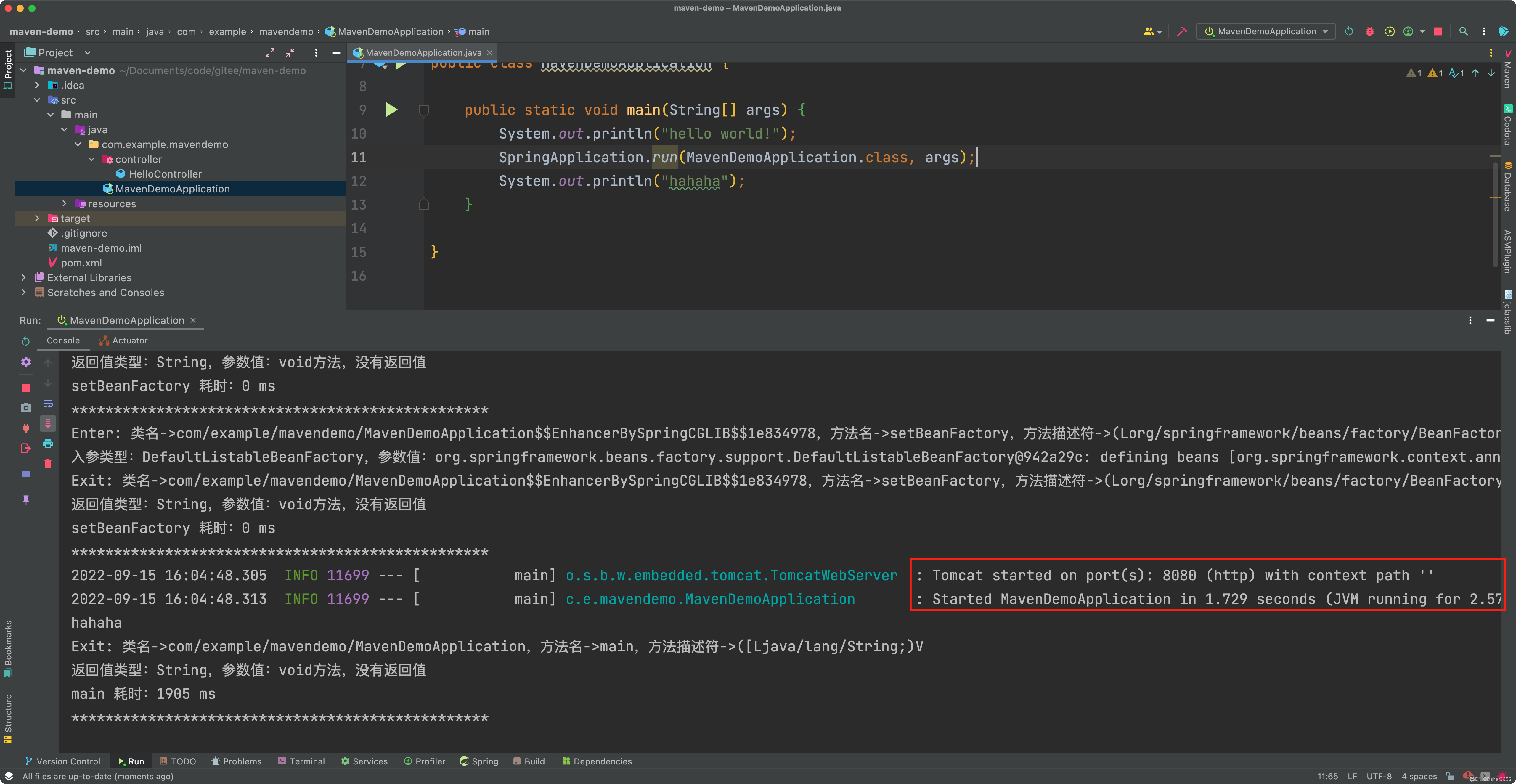Open run settings gear in Run panel
The width and height of the screenshot is (1516, 784).
pyautogui.click(x=26, y=362)
